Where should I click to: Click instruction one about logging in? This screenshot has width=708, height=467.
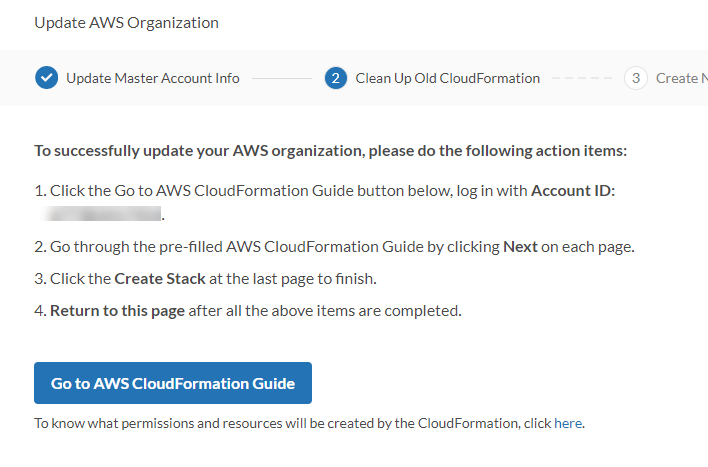pyautogui.click(x=280, y=190)
